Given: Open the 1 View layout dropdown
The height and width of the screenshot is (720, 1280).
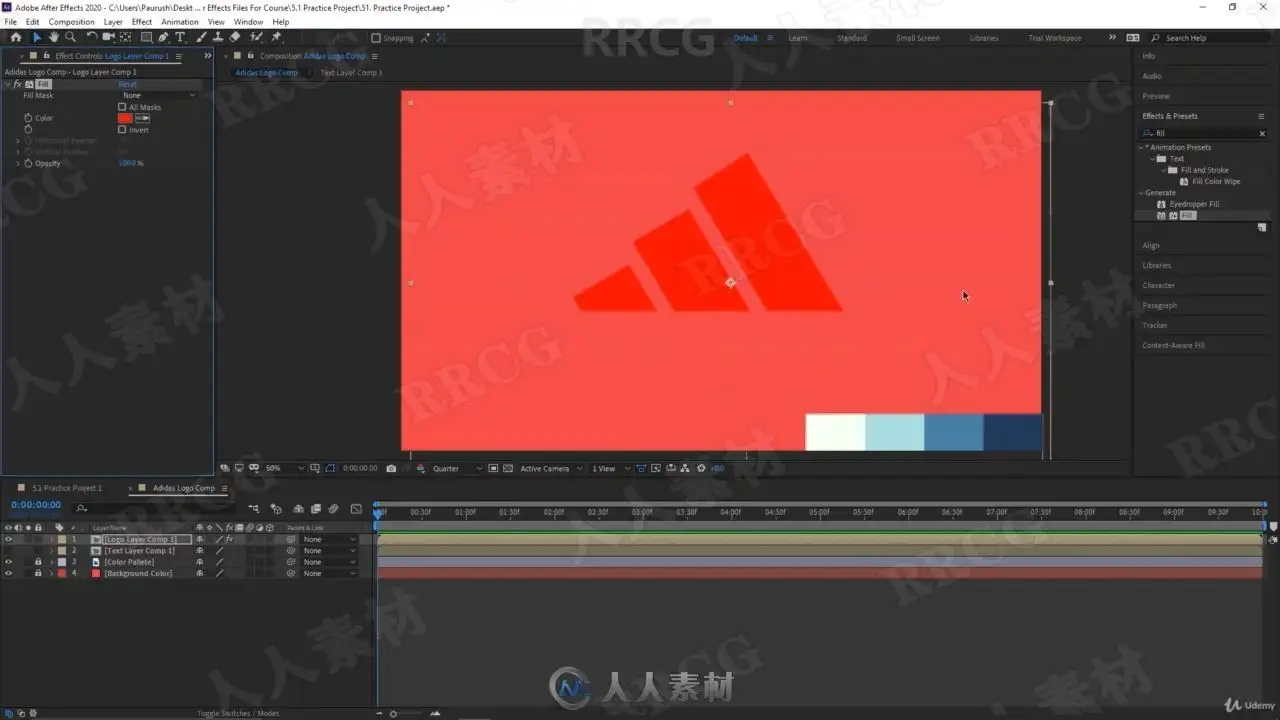Looking at the screenshot, I should [x=609, y=468].
